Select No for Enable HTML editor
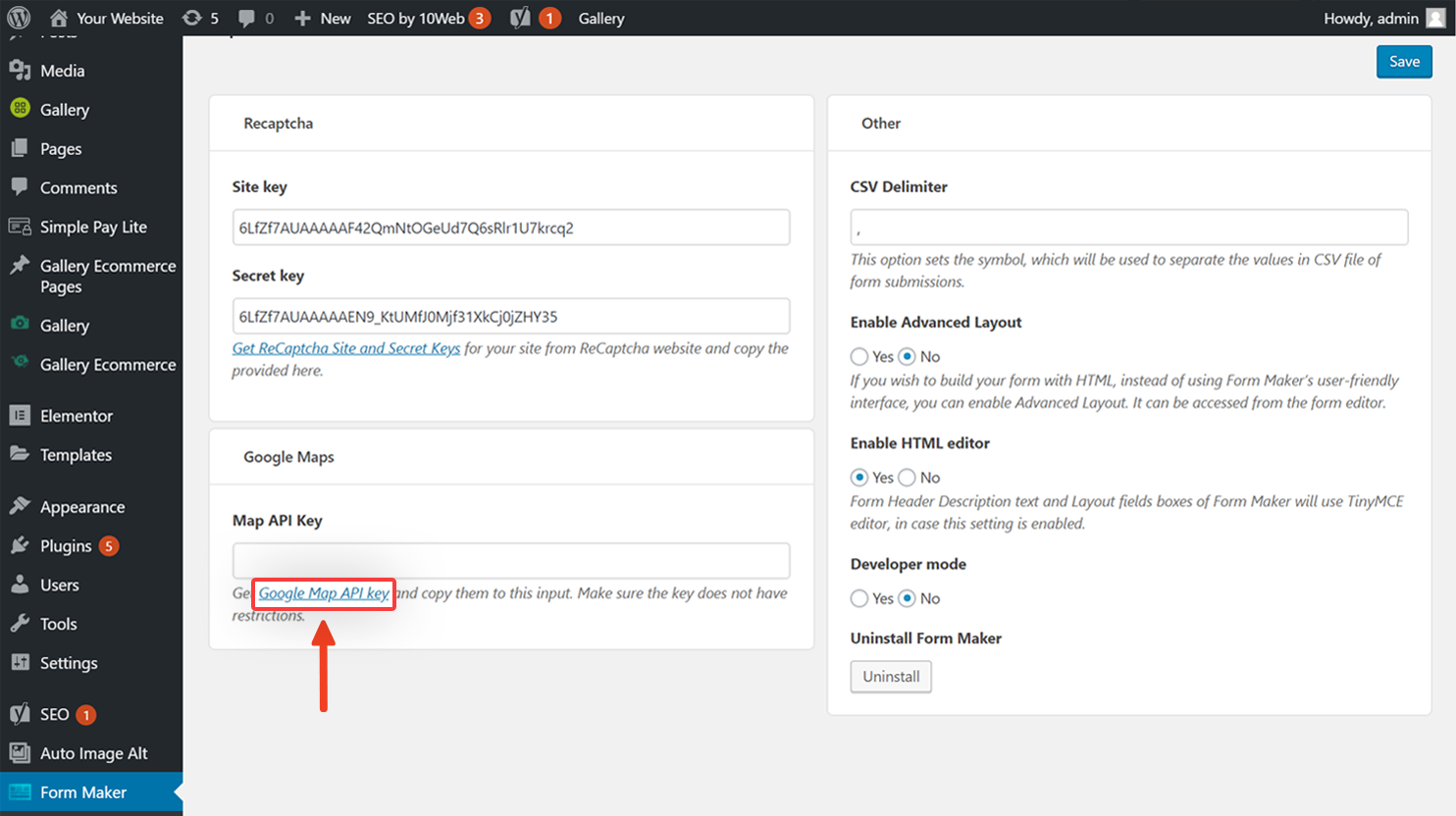 click(908, 478)
